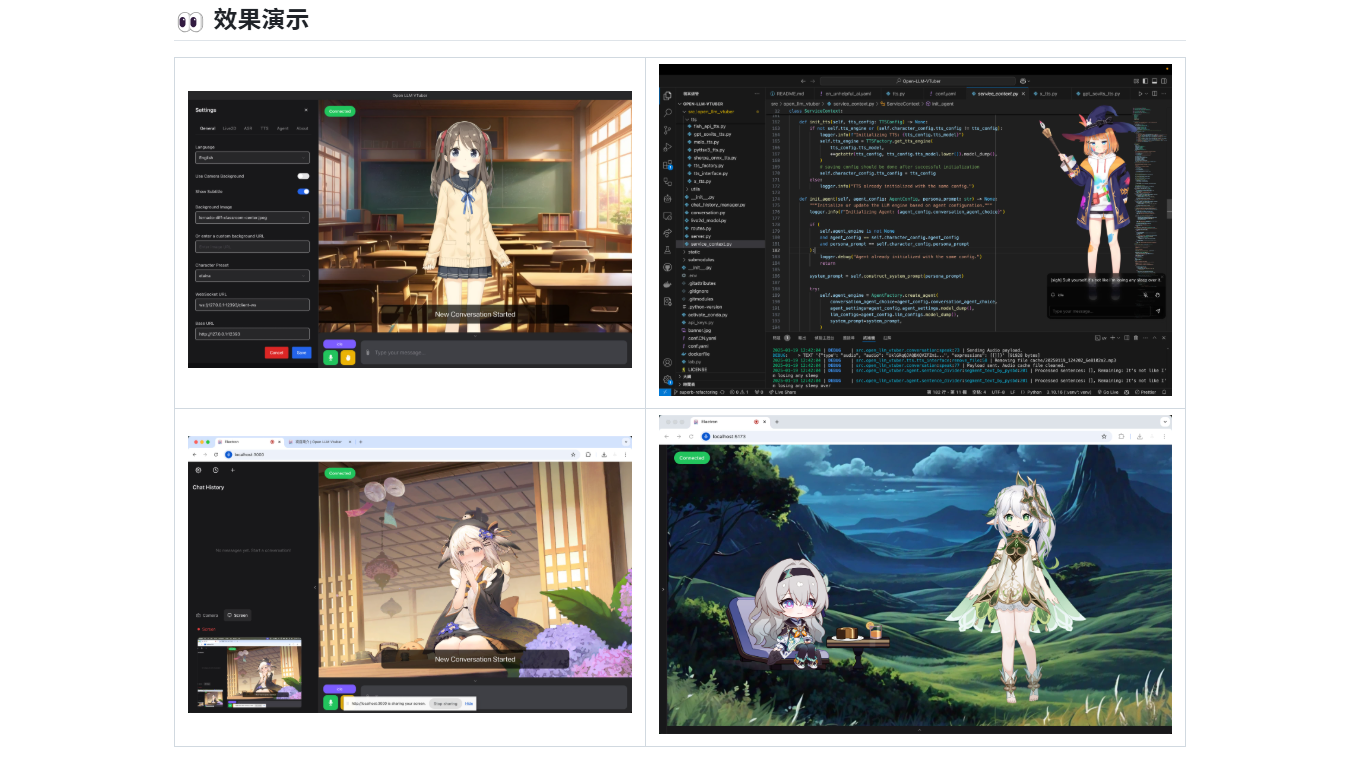Click the green microphone button in screen-sharing screenshot
Image resolution: width=1357 pixels, height=758 pixels.
331,702
